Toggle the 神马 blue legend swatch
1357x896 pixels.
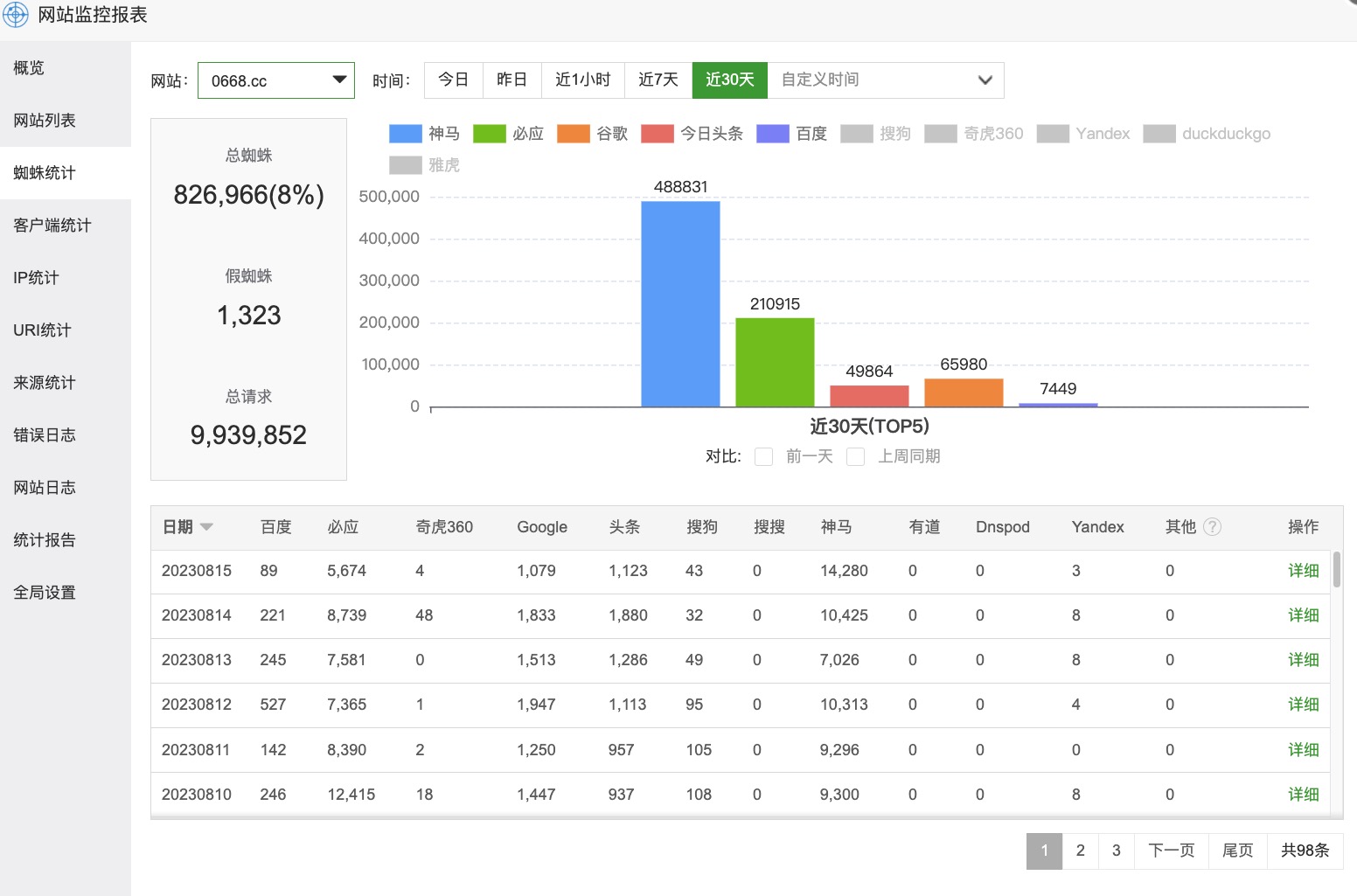coord(405,134)
